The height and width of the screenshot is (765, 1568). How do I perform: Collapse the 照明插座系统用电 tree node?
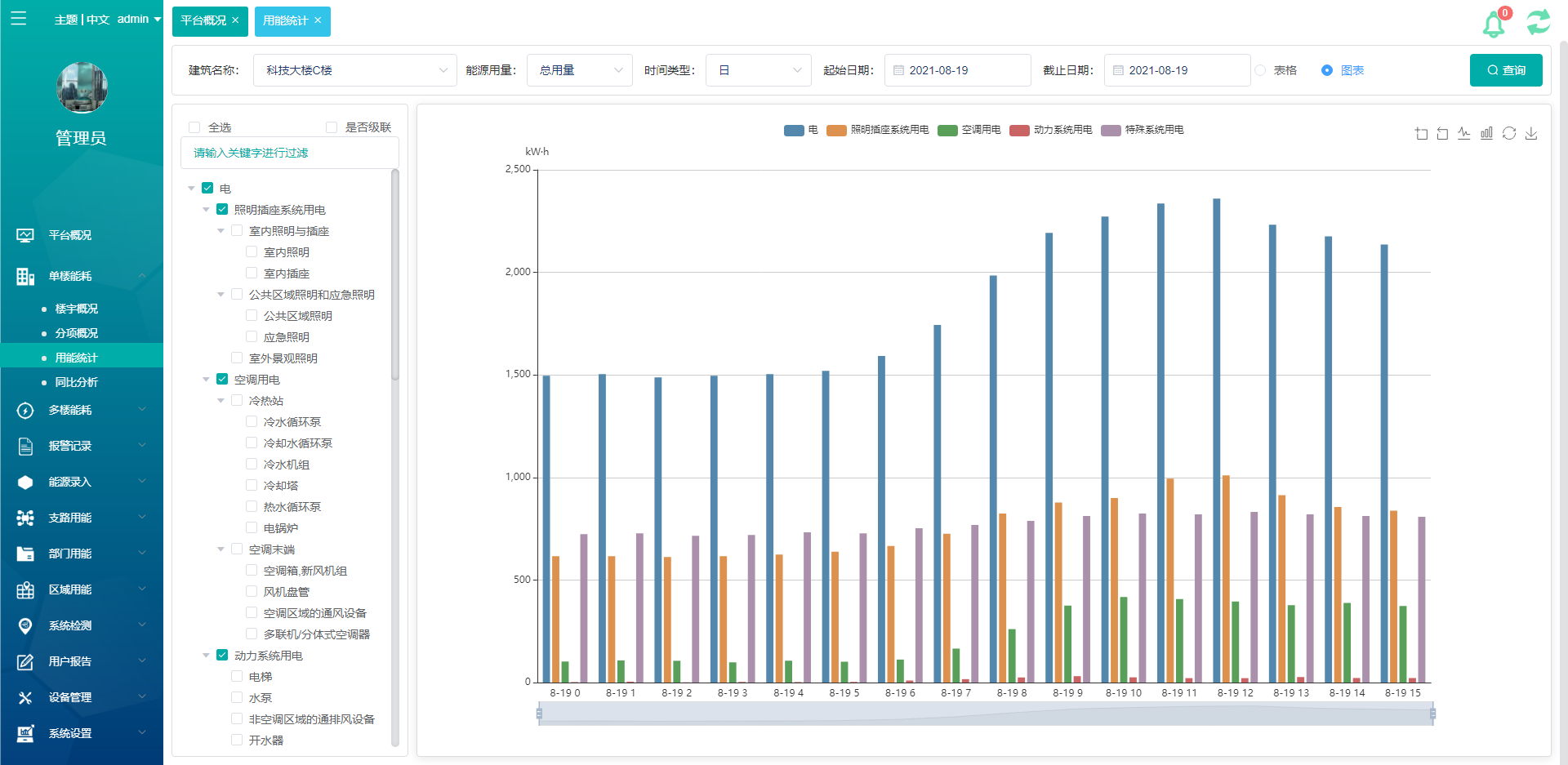pos(207,209)
